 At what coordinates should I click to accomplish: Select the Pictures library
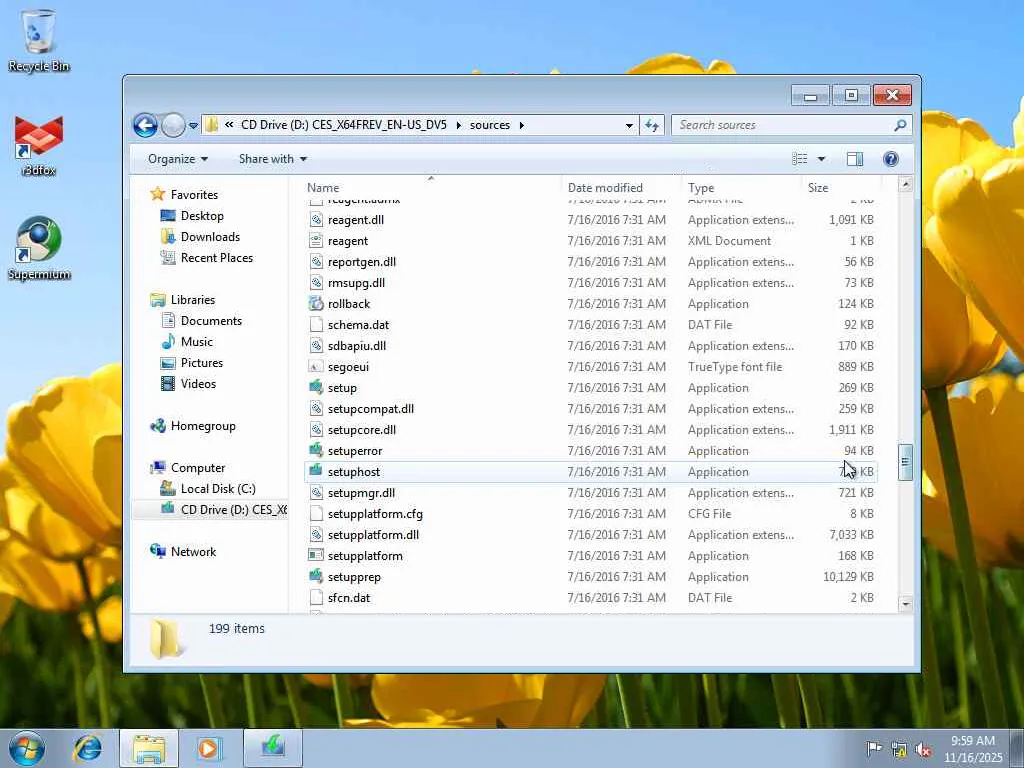192,362
